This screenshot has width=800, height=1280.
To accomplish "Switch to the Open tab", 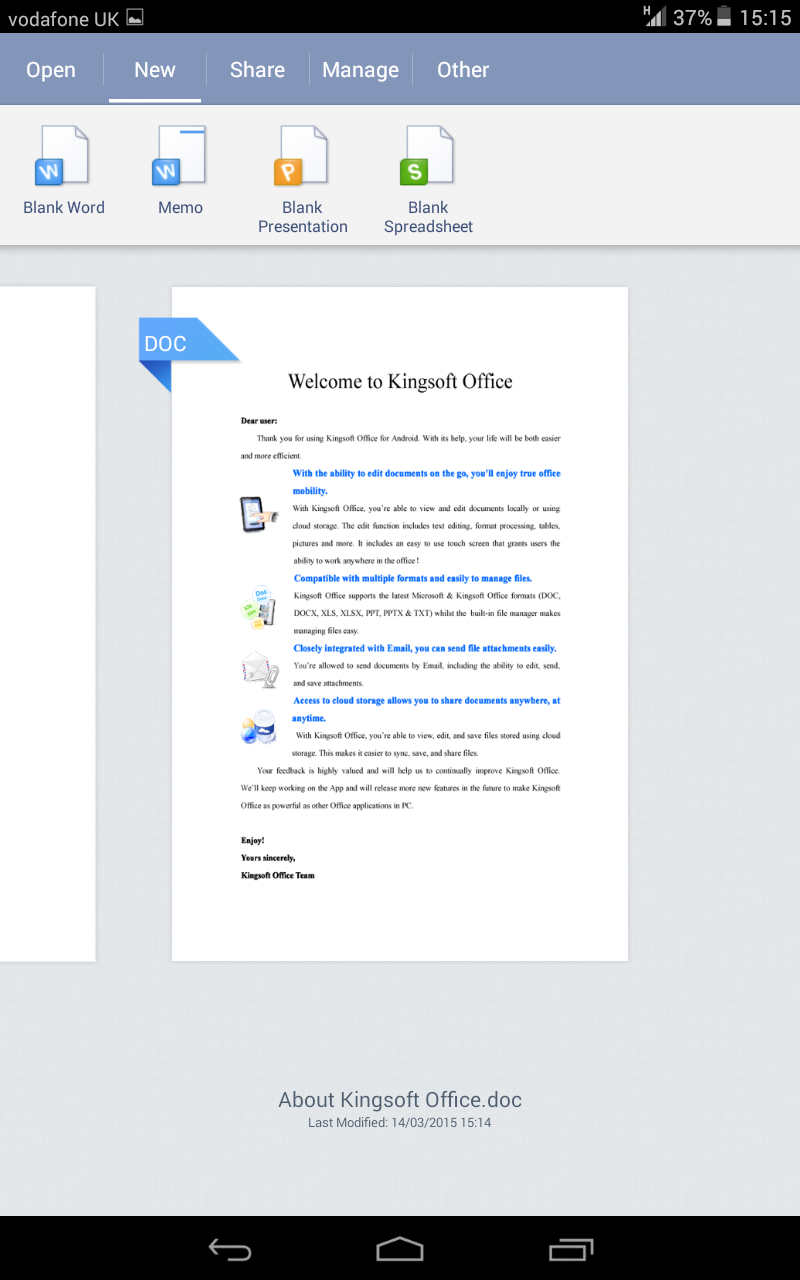I will coord(51,70).
